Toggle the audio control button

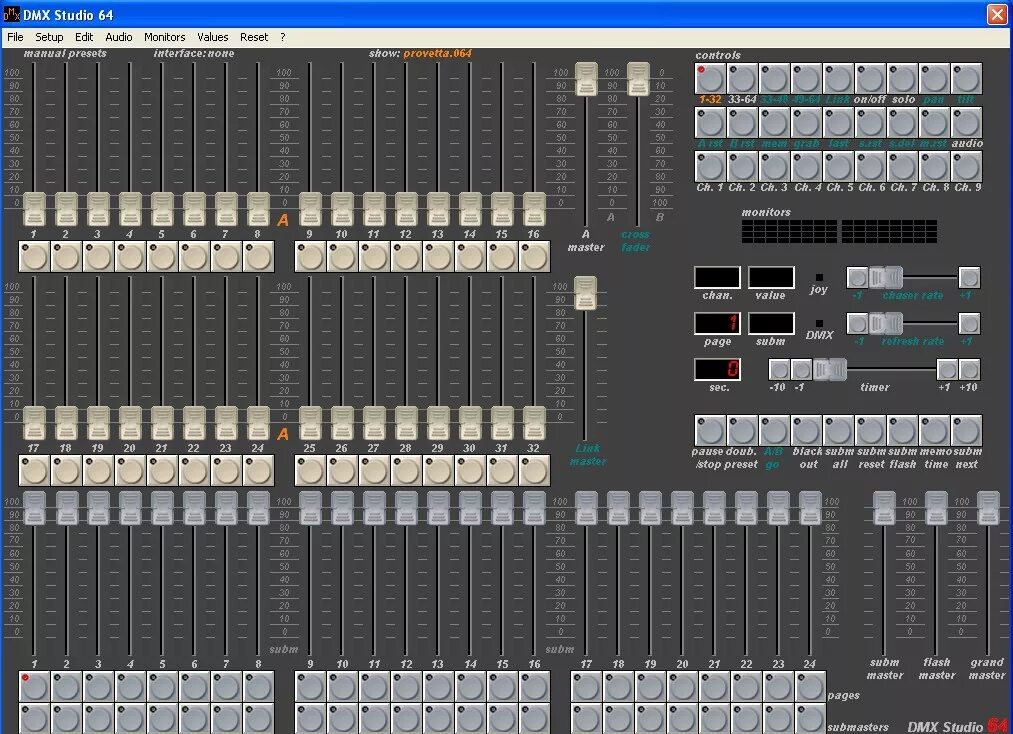[x=966, y=123]
